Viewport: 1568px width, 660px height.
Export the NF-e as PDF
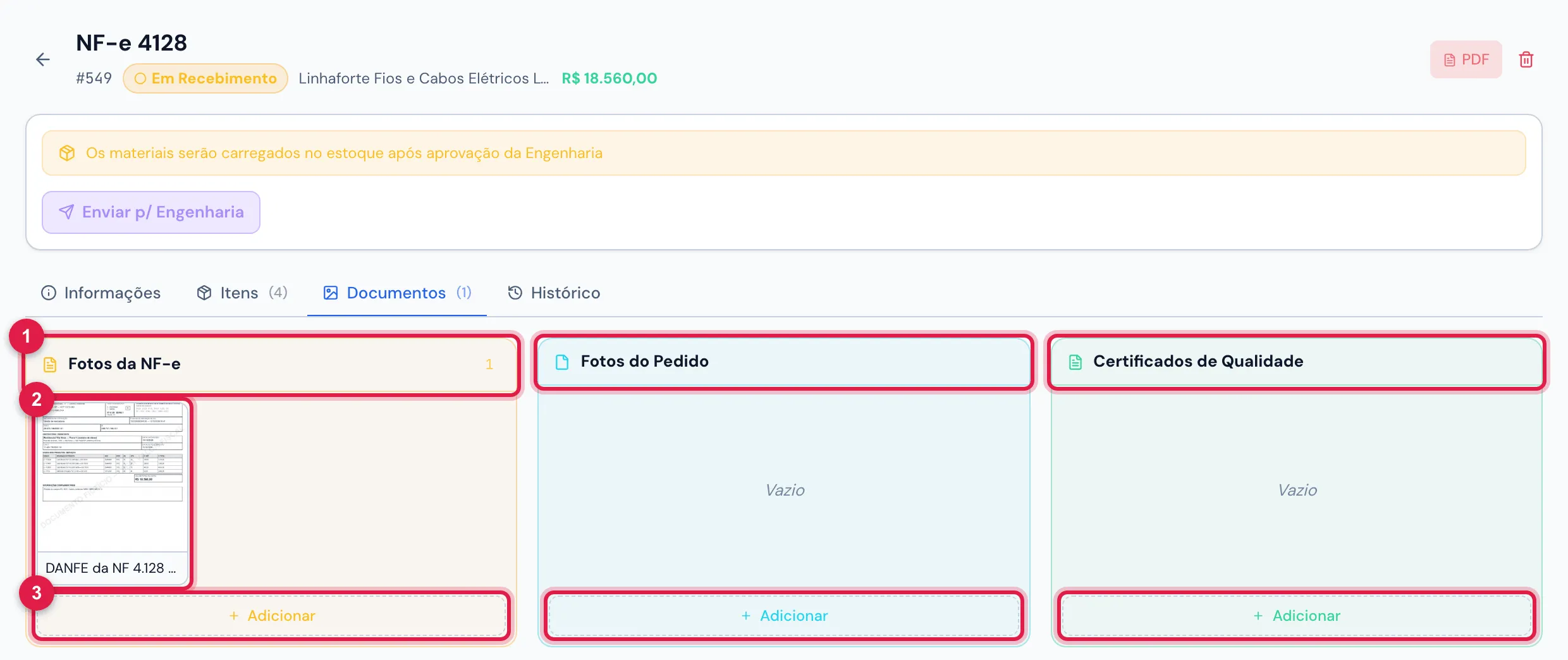point(1466,59)
